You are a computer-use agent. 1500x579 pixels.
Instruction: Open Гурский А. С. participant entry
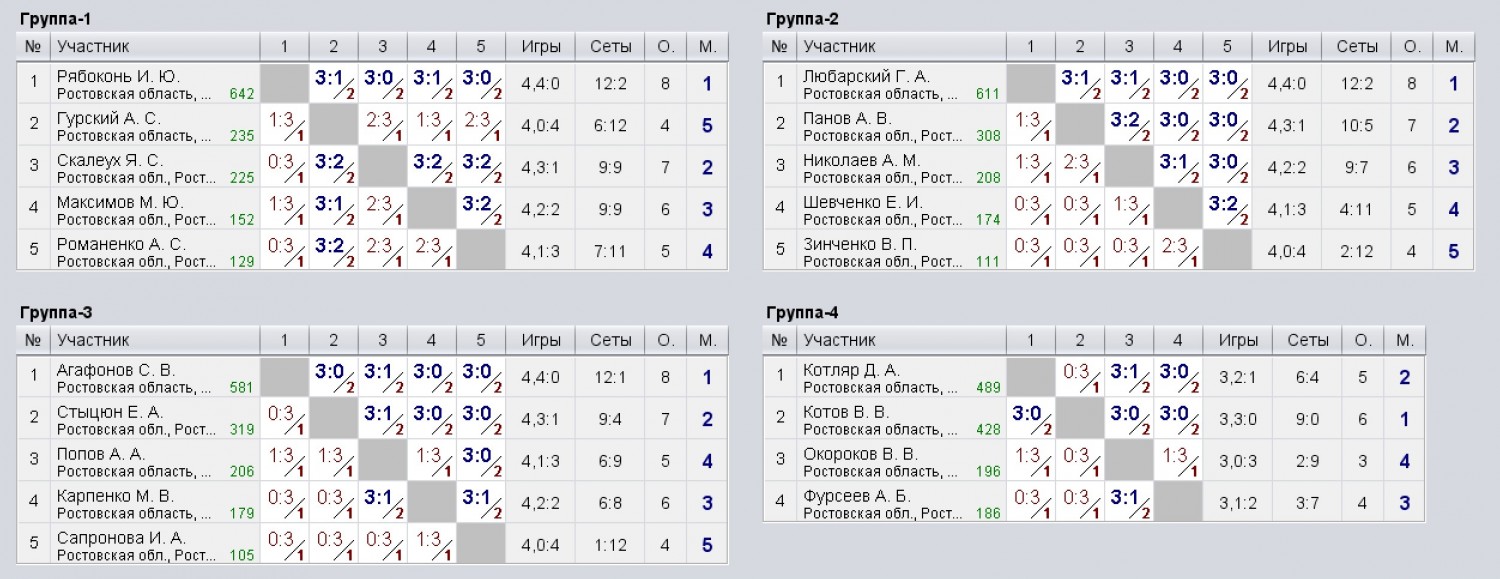(109, 119)
